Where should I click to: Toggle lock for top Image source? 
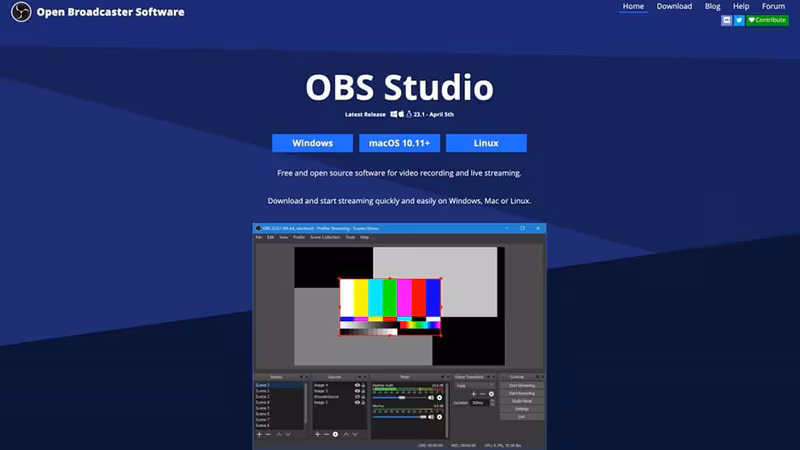tap(363, 385)
